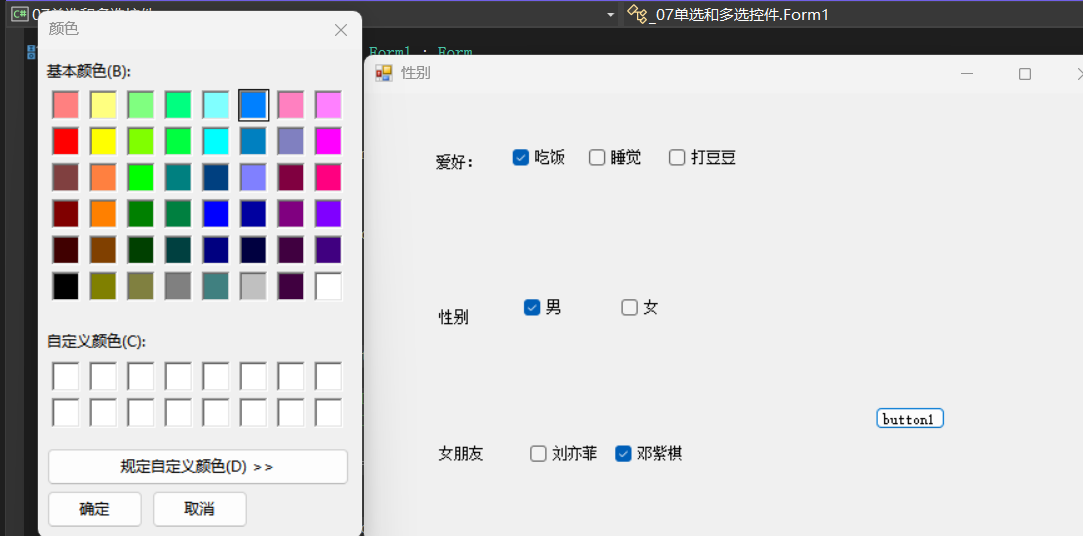This screenshot has width=1083, height=536.
Task: Close the 颜色 dialog with the X
Action: pos(341,30)
